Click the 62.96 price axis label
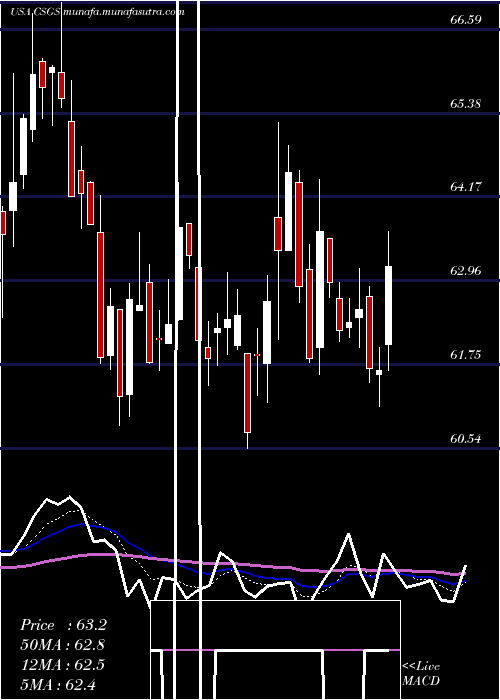Viewport: 500px width, 700px height. pos(466,271)
